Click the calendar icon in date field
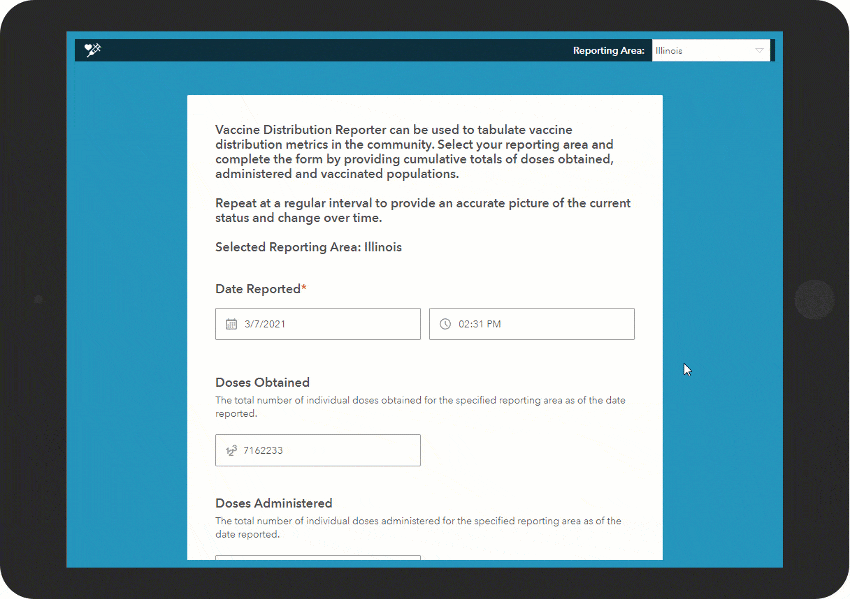 click(231, 324)
